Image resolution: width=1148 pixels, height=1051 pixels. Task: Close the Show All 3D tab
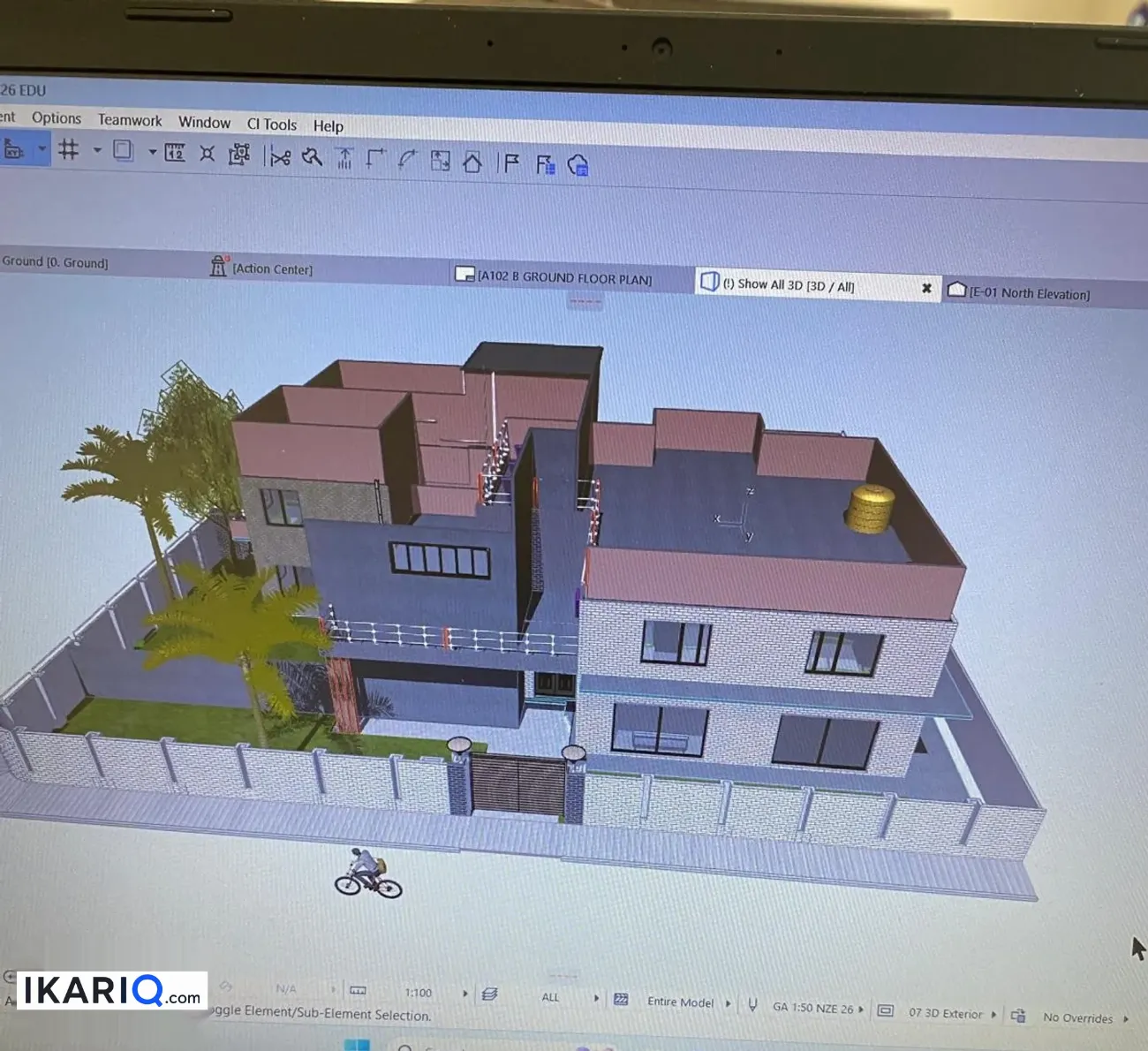(x=926, y=288)
